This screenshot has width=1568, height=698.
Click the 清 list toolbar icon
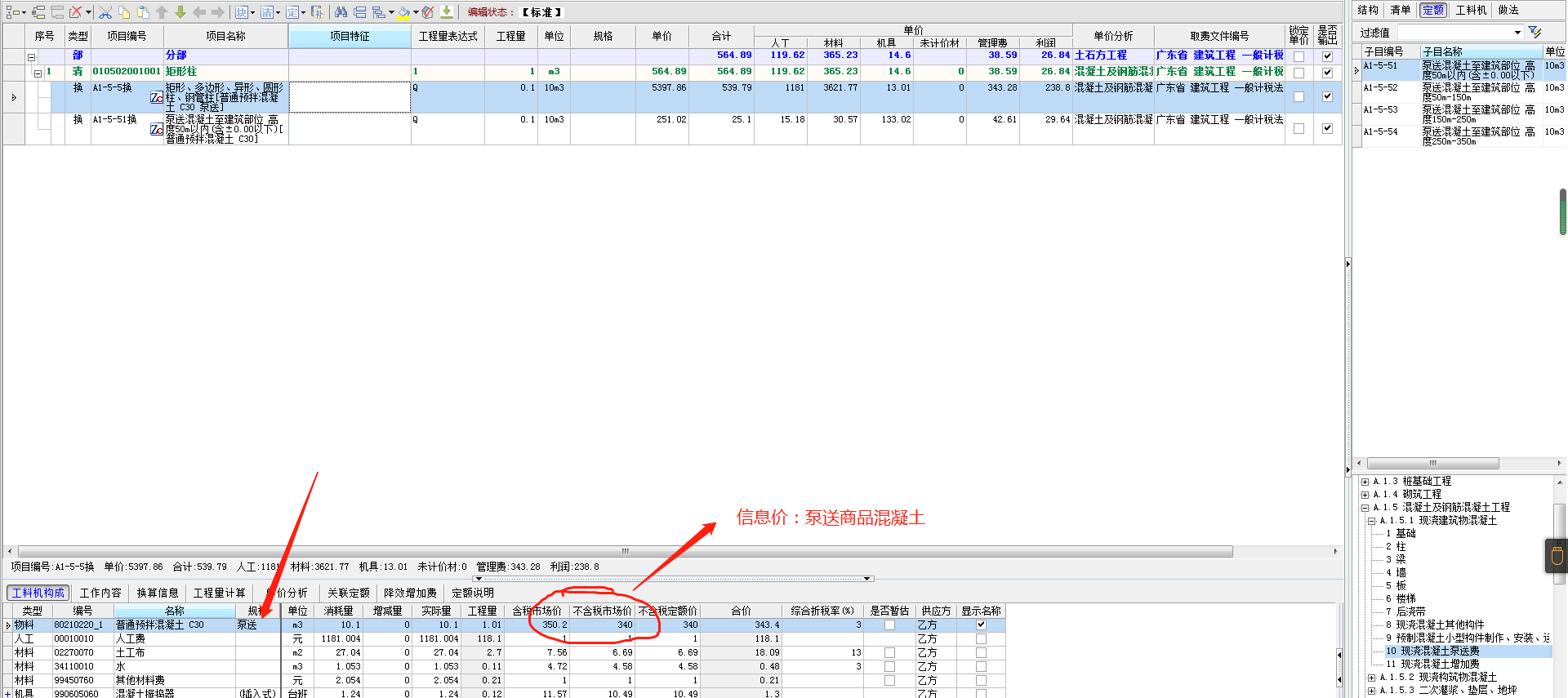pyautogui.click(x=267, y=12)
